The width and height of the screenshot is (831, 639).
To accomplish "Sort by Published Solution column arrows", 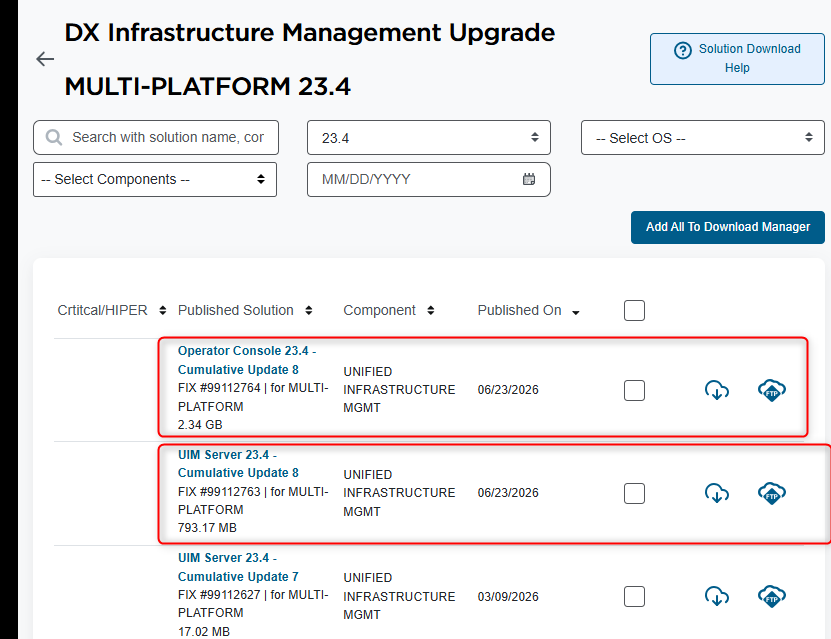I will (308, 310).
